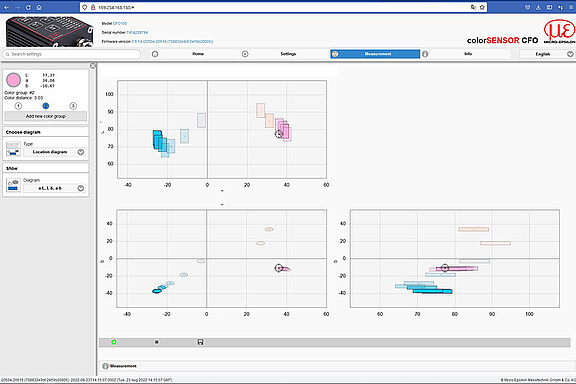Open the Type Location diagram dropdown
Image resolution: width=576 pixels, height=384 pixels.
[x=54, y=152]
